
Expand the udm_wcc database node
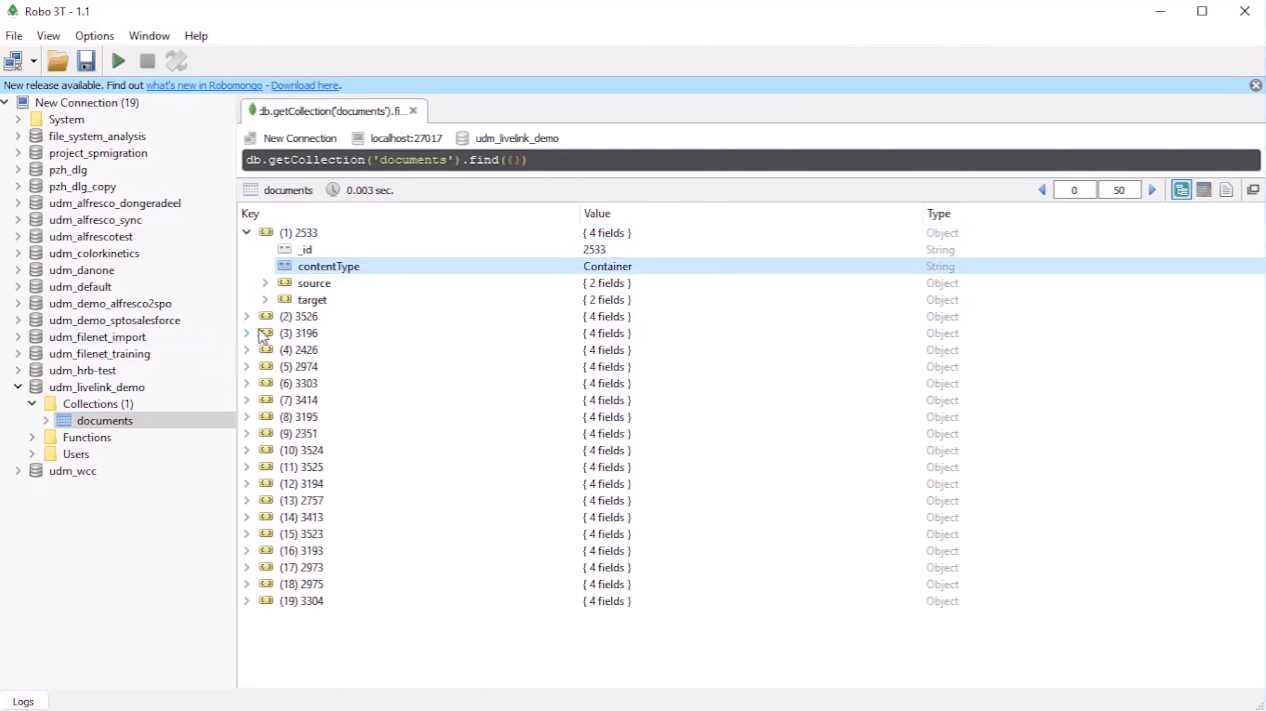[x=17, y=471]
